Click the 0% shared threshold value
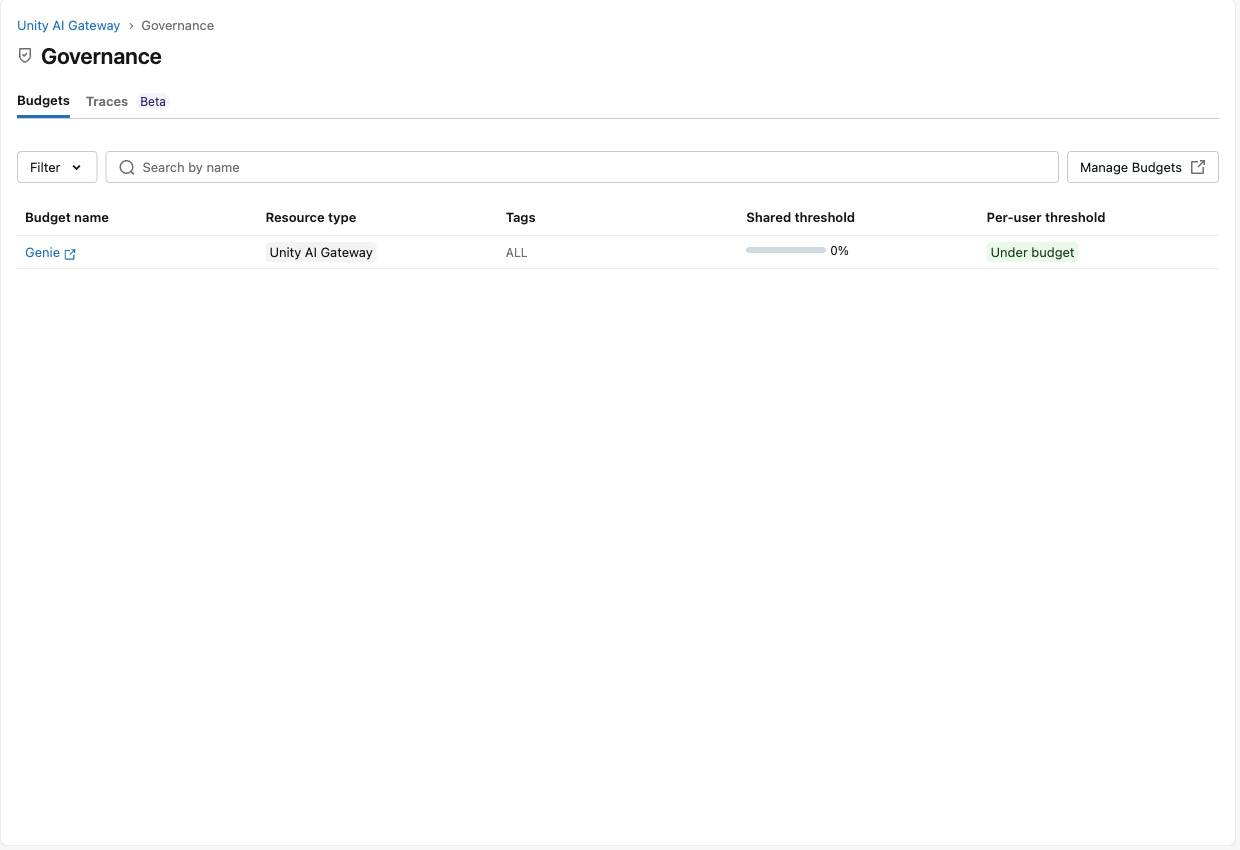 coord(840,251)
